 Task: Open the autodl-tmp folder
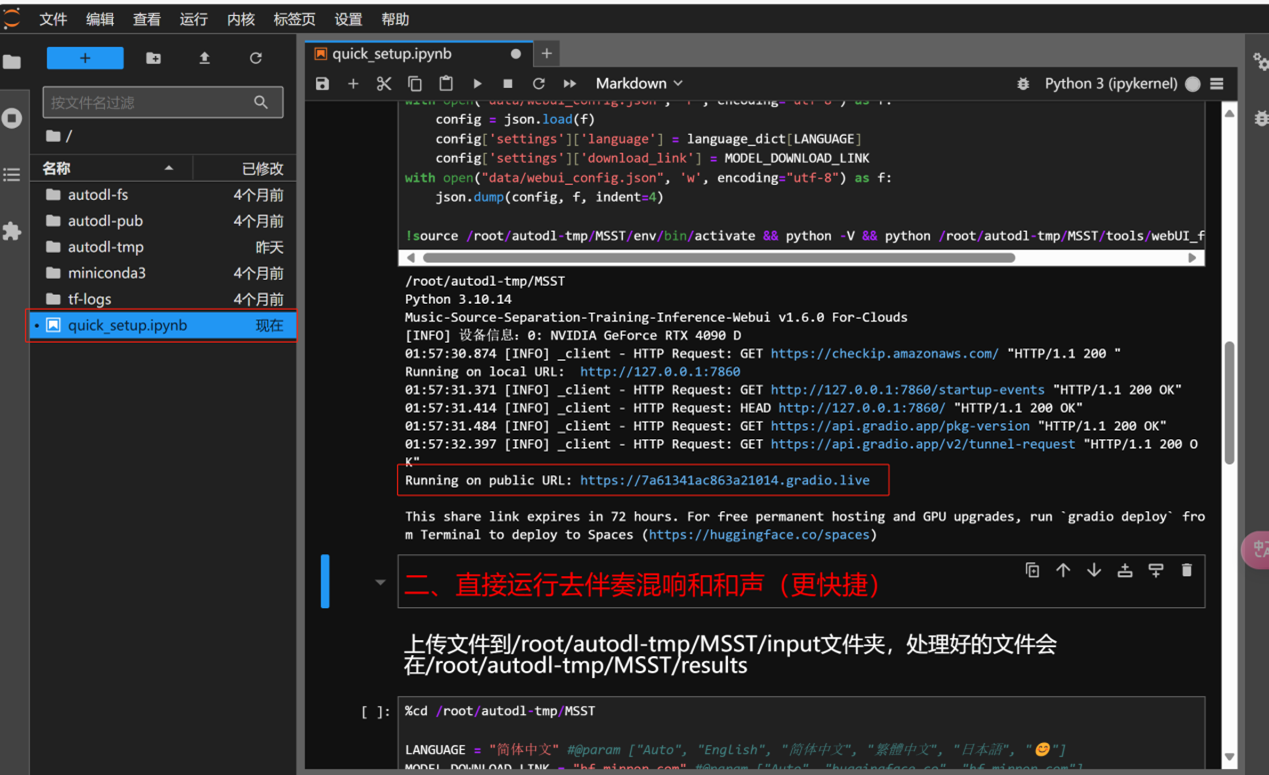point(105,247)
